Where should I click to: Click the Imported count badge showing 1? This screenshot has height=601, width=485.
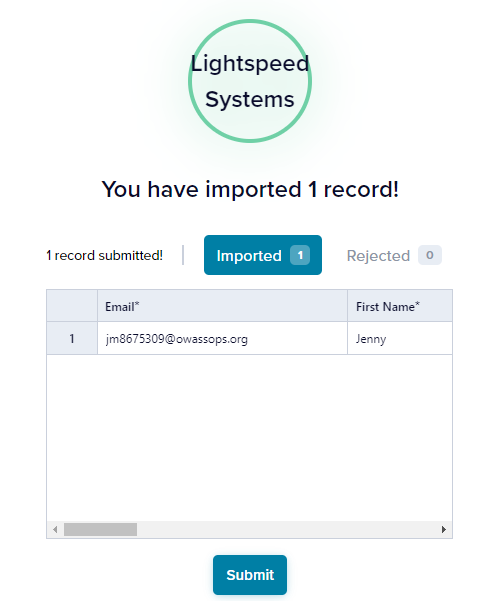click(x=300, y=255)
